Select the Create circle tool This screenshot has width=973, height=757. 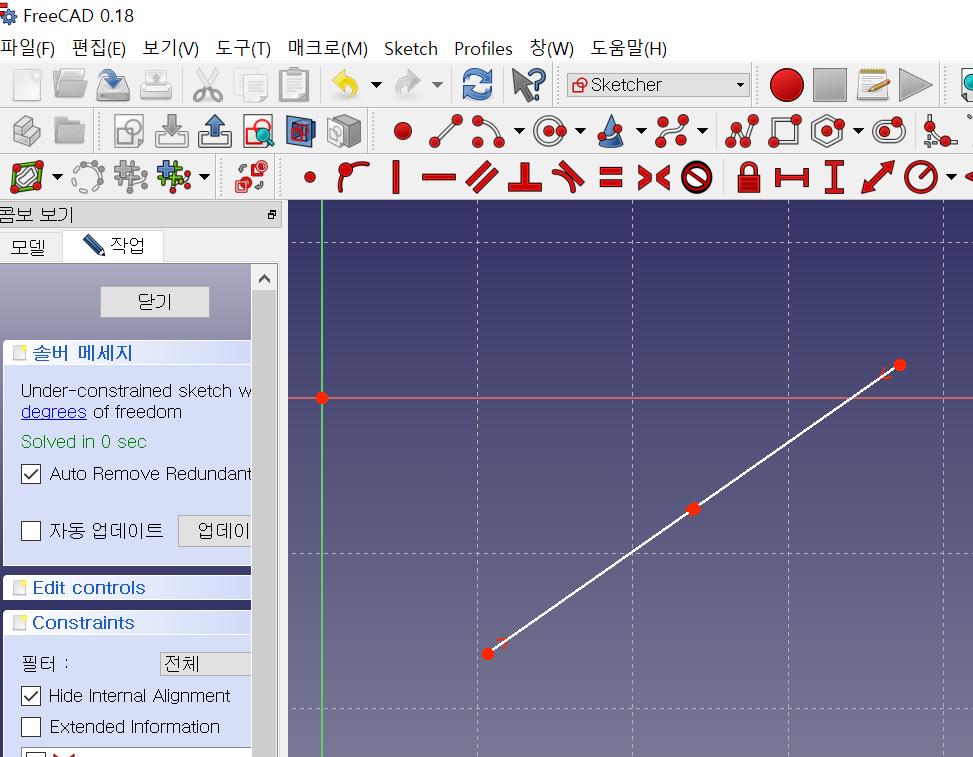(550, 131)
